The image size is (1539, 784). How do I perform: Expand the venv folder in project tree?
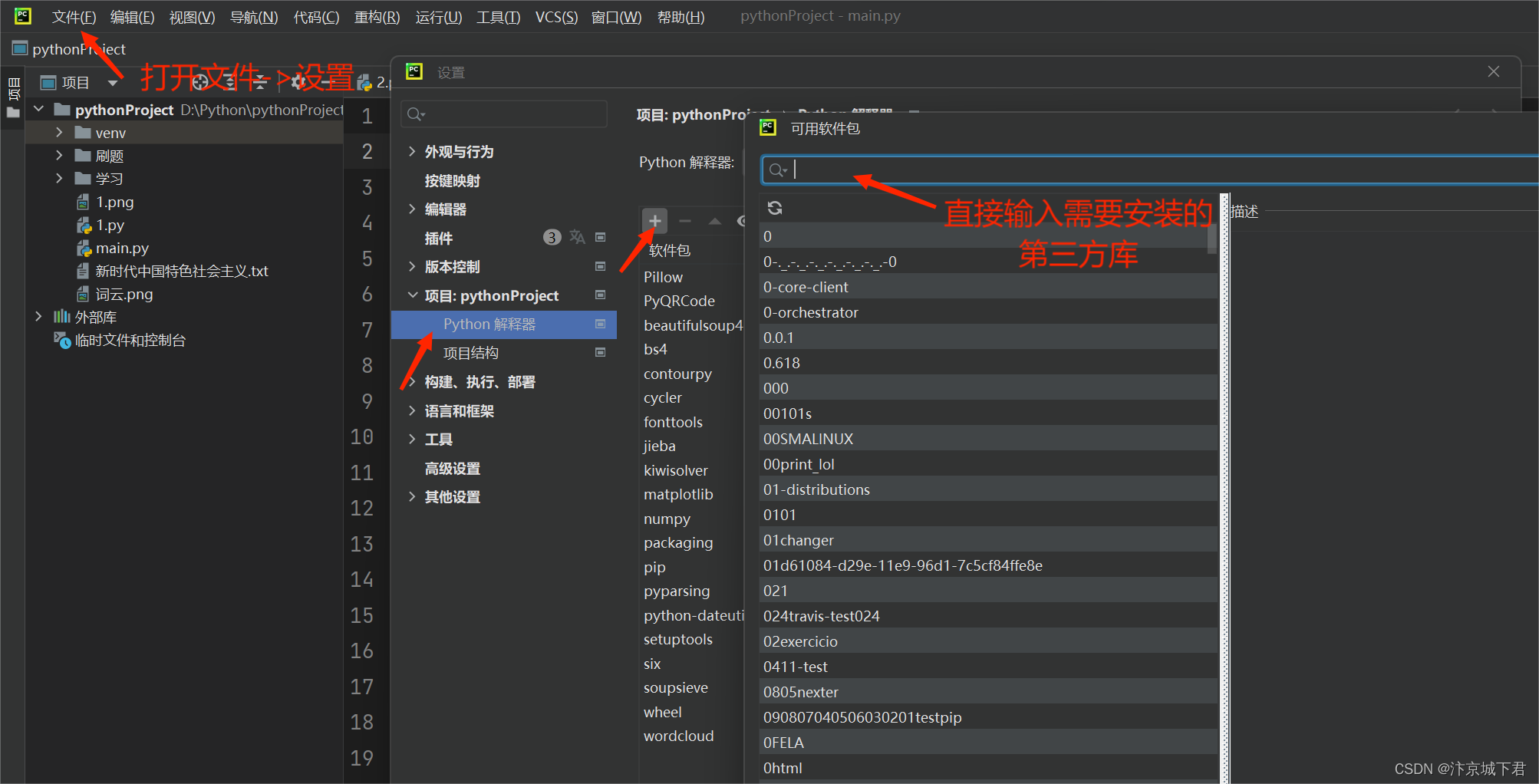(x=59, y=133)
